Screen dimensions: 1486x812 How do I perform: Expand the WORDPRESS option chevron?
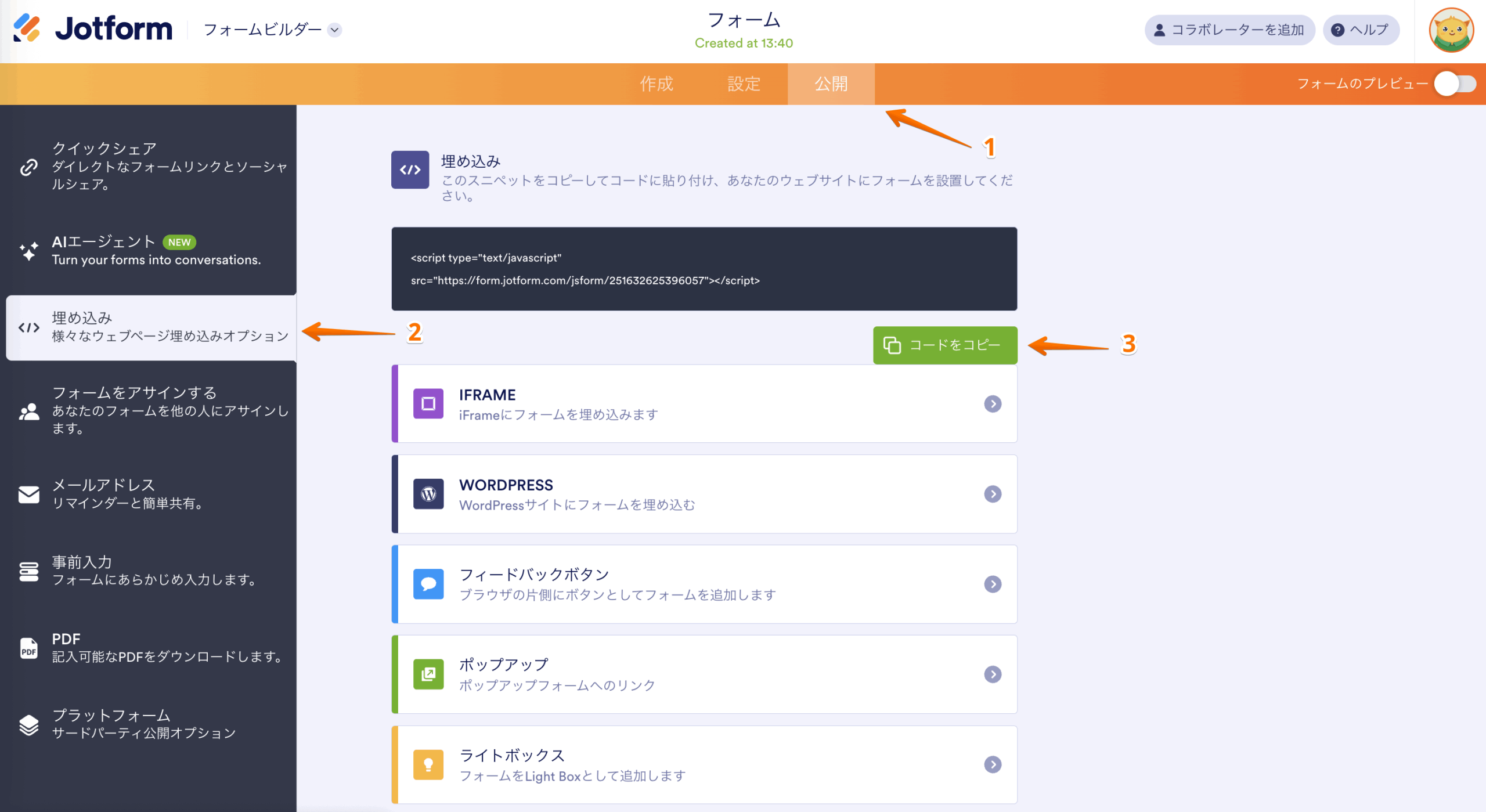coord(993,494)
